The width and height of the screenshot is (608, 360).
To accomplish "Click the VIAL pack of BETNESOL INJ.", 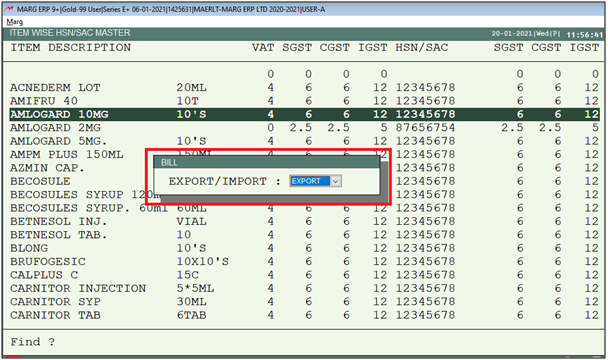I will pyautogui.click(x=192, y=222).
